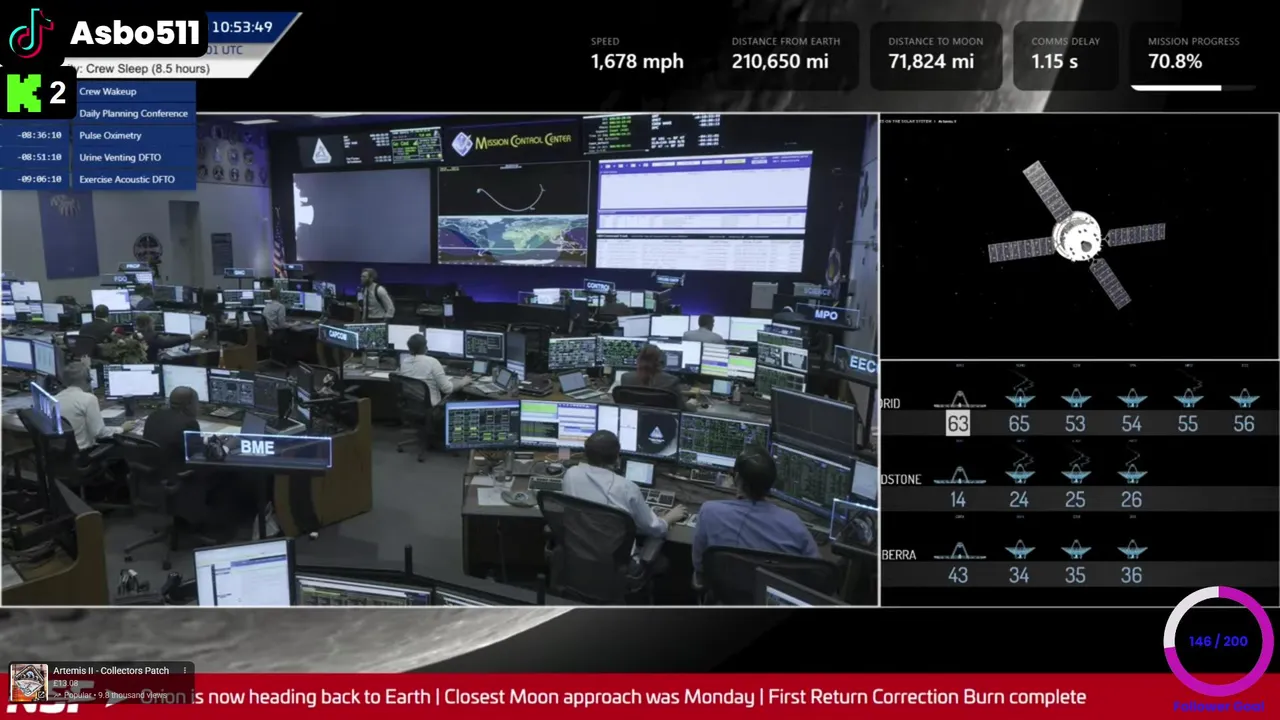Select Canberra antenna 36 dish icon
This screenshot has height=720, width=1280.
(x=1132, y=549)
